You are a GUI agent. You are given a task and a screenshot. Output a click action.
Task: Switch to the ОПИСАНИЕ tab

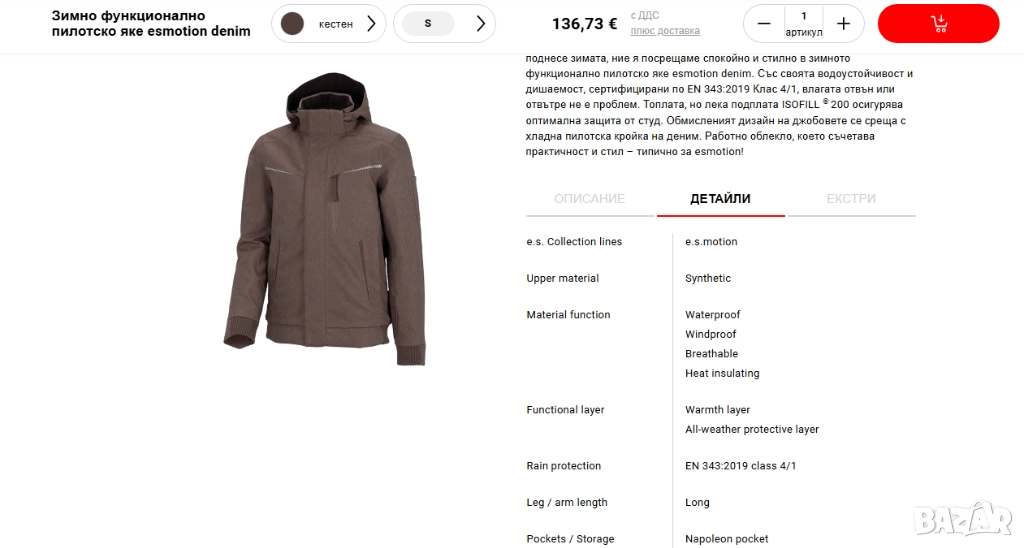tap(590, 199)
